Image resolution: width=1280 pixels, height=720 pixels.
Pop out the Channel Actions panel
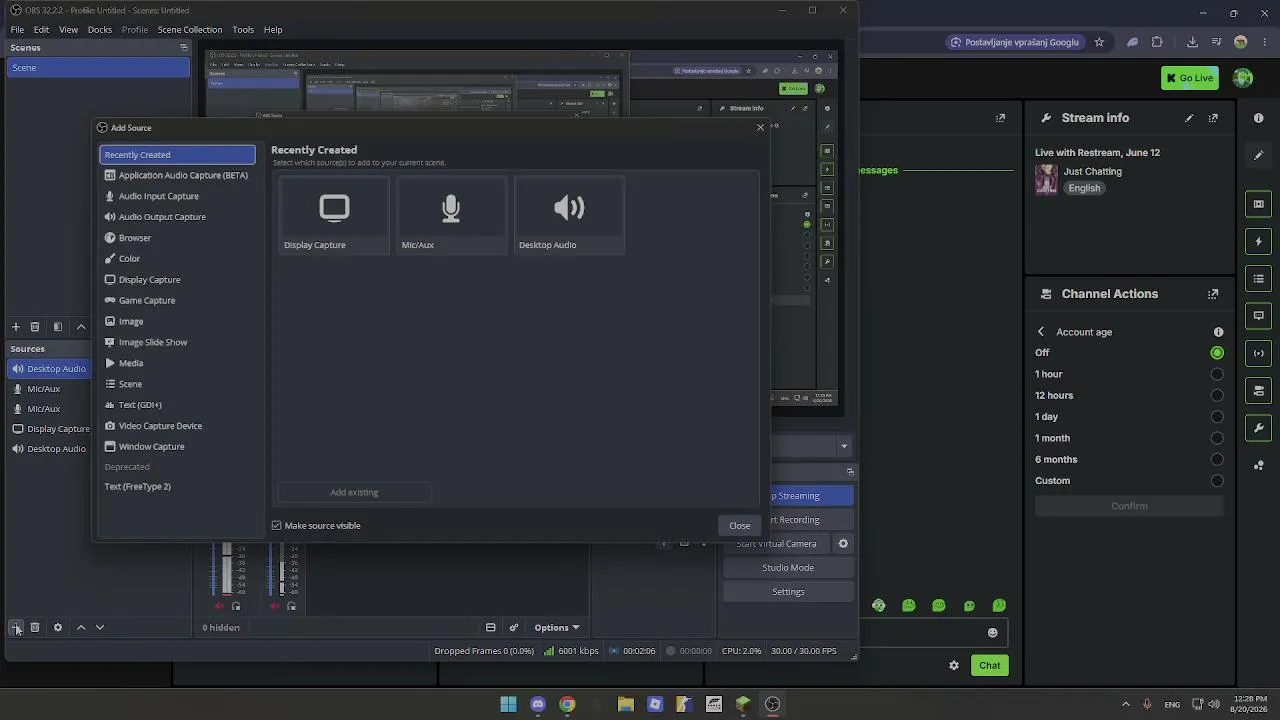tap(1213, 294)
